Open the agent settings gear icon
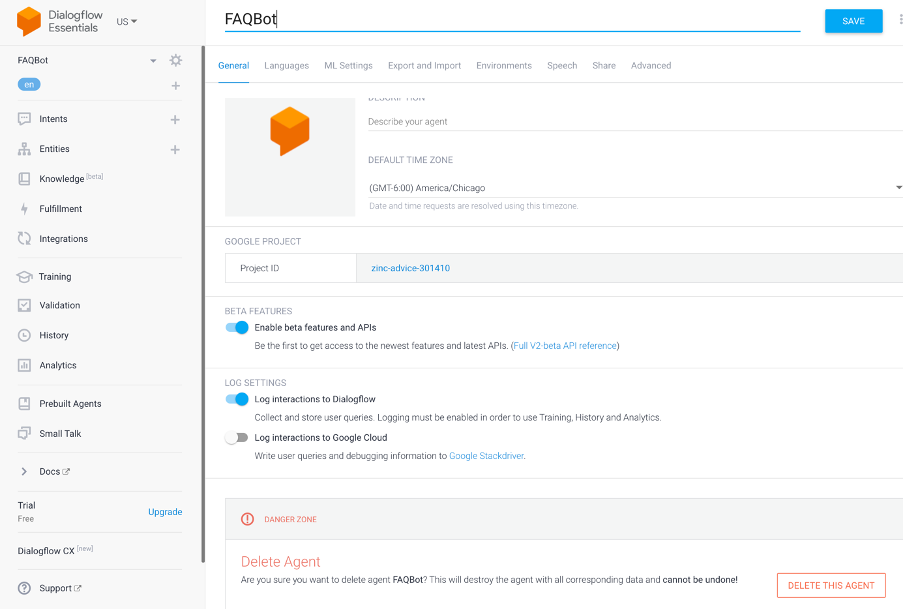The width and height of the screenshot is (904, 610). pyautogui.click(x=175, y=60)
